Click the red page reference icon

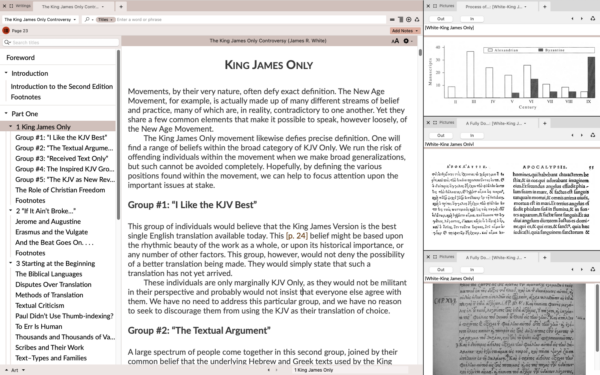(6, 30)
